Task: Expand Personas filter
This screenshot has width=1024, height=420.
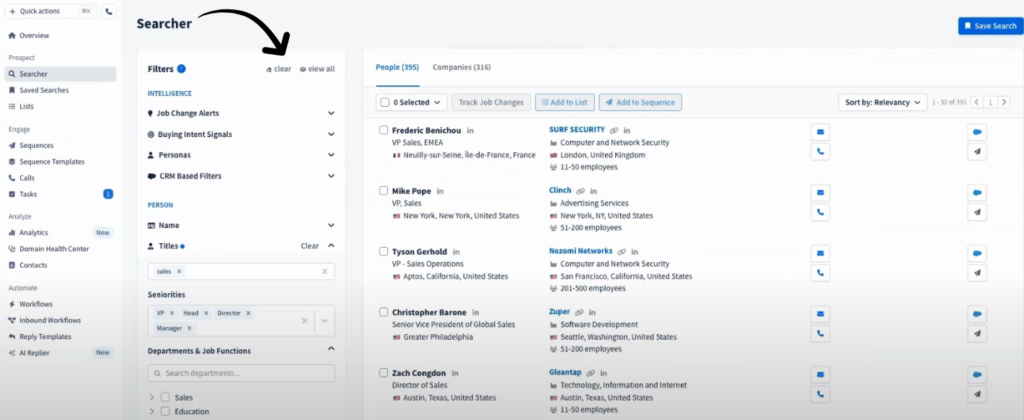Action: (x=331, y=155)
